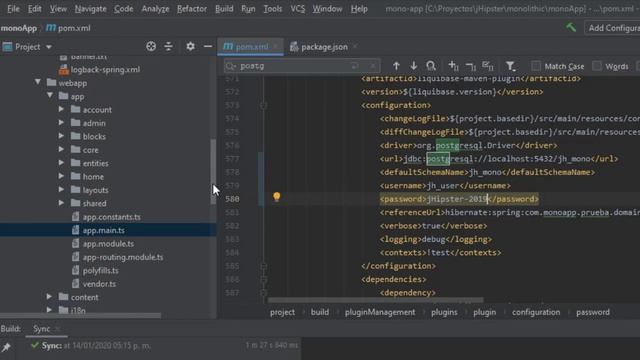Click the newline toggle icon in search field

pyautogui.click(x=355, y=66)
